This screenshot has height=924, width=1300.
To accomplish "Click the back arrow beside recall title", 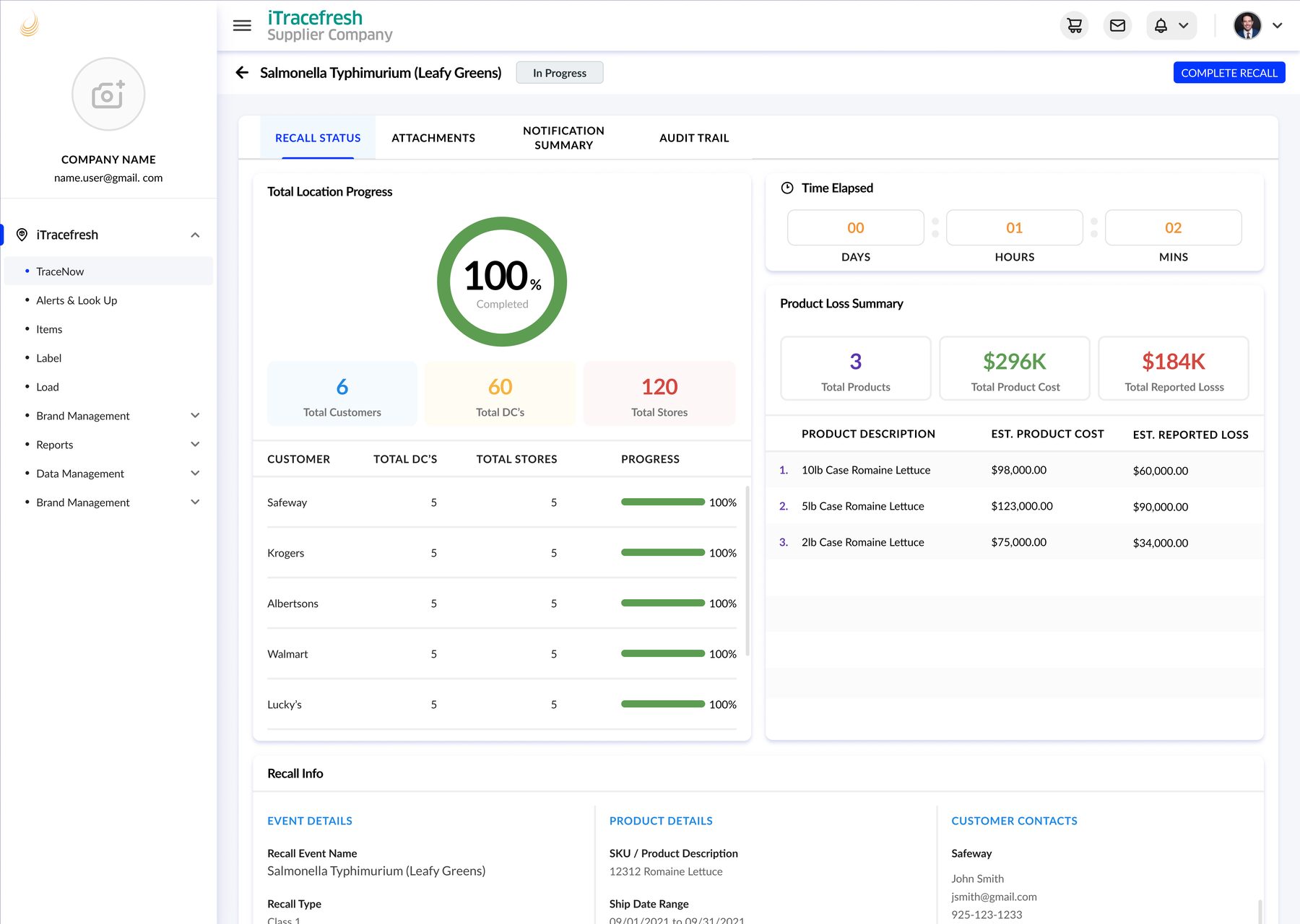I will [x=242, y=72].
